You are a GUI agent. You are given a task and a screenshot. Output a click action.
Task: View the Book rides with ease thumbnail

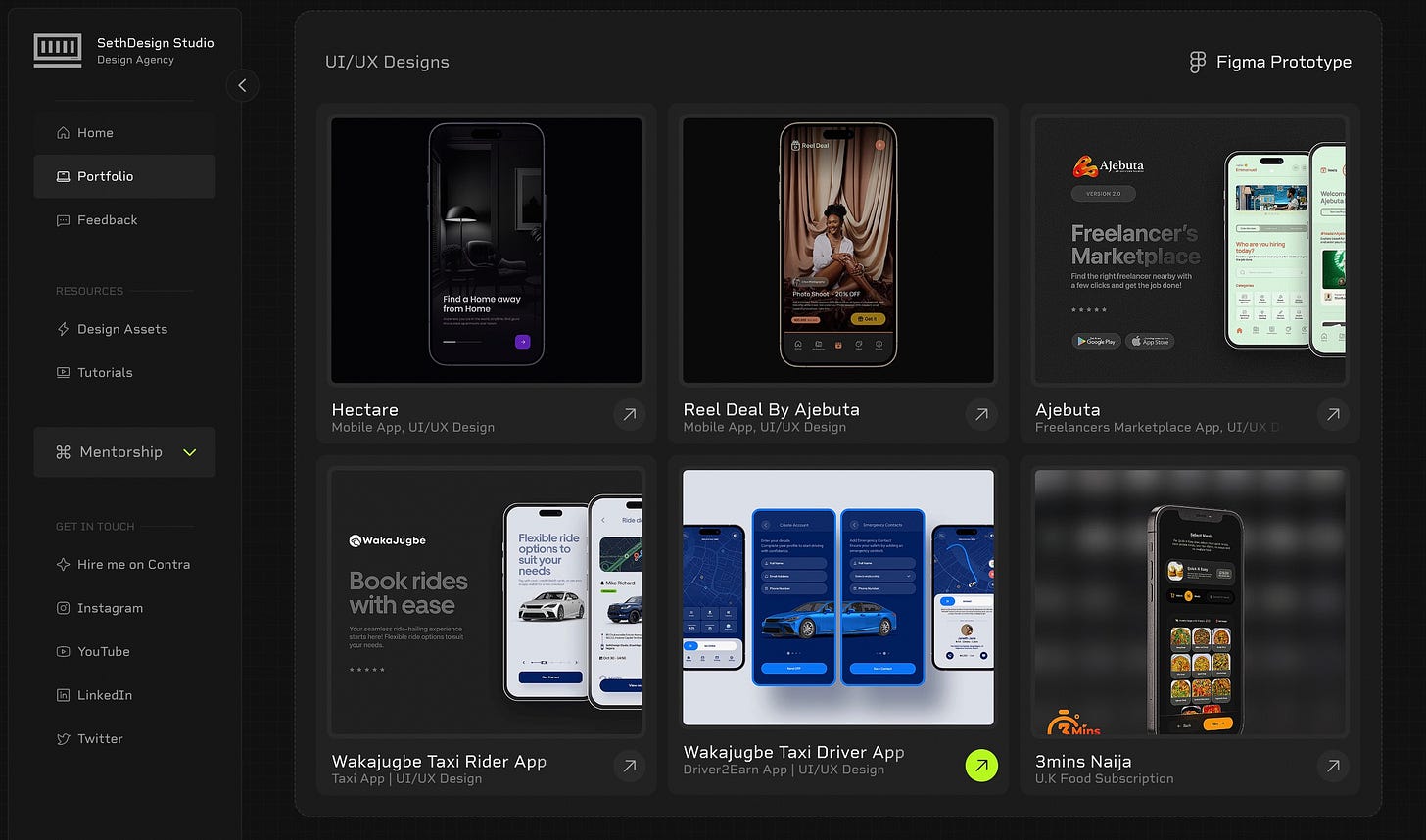pos(487,602)
